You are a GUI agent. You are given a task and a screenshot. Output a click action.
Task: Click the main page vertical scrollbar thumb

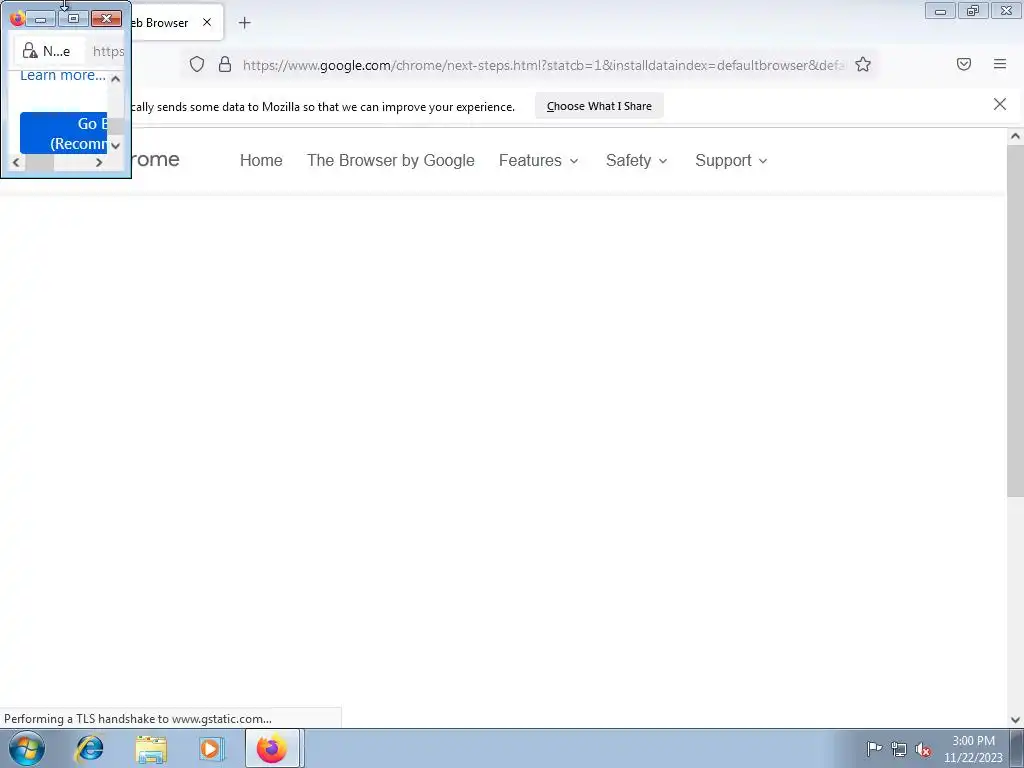click(1015, 321)
